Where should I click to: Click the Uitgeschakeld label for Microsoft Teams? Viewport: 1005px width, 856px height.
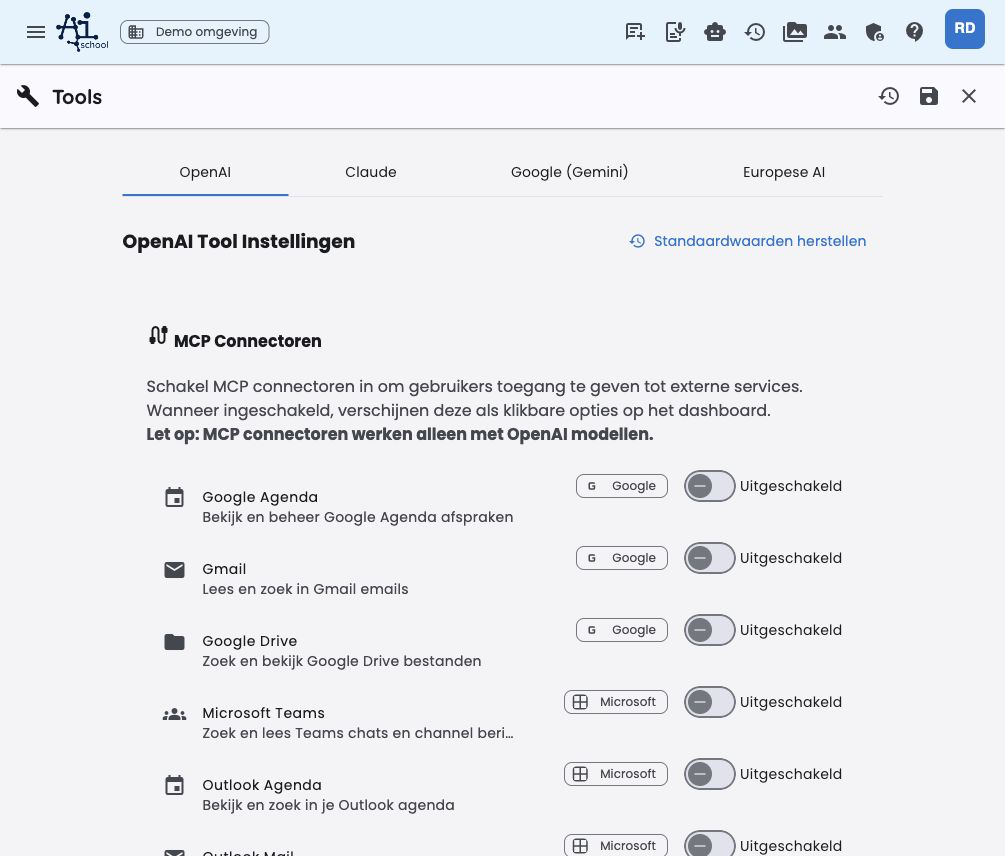[x=791, y=702]
